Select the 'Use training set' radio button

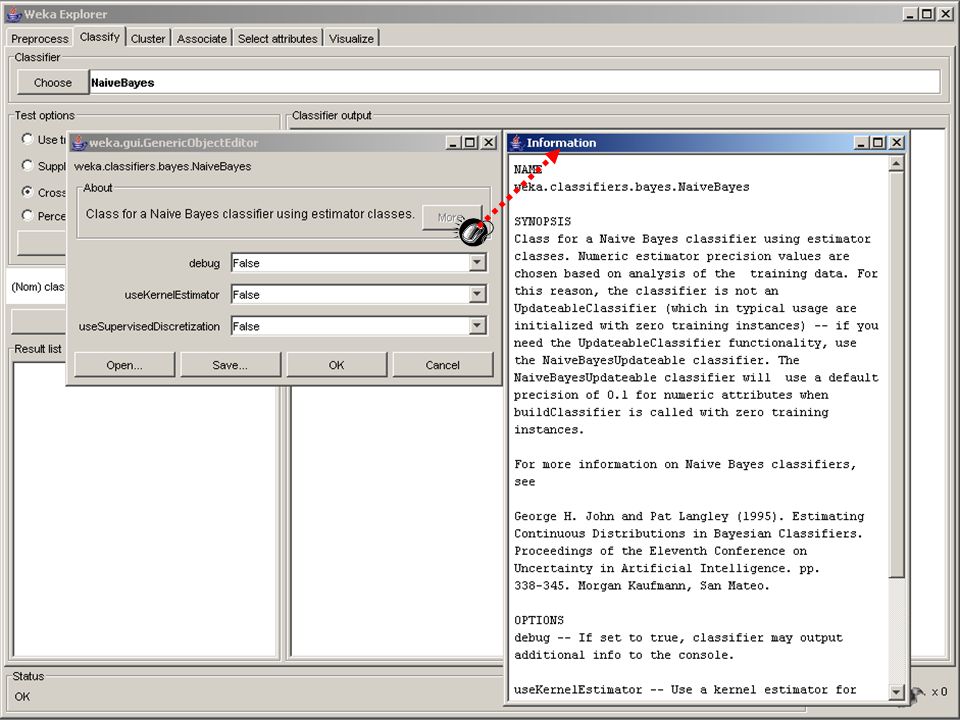click(x=27, y=138)
